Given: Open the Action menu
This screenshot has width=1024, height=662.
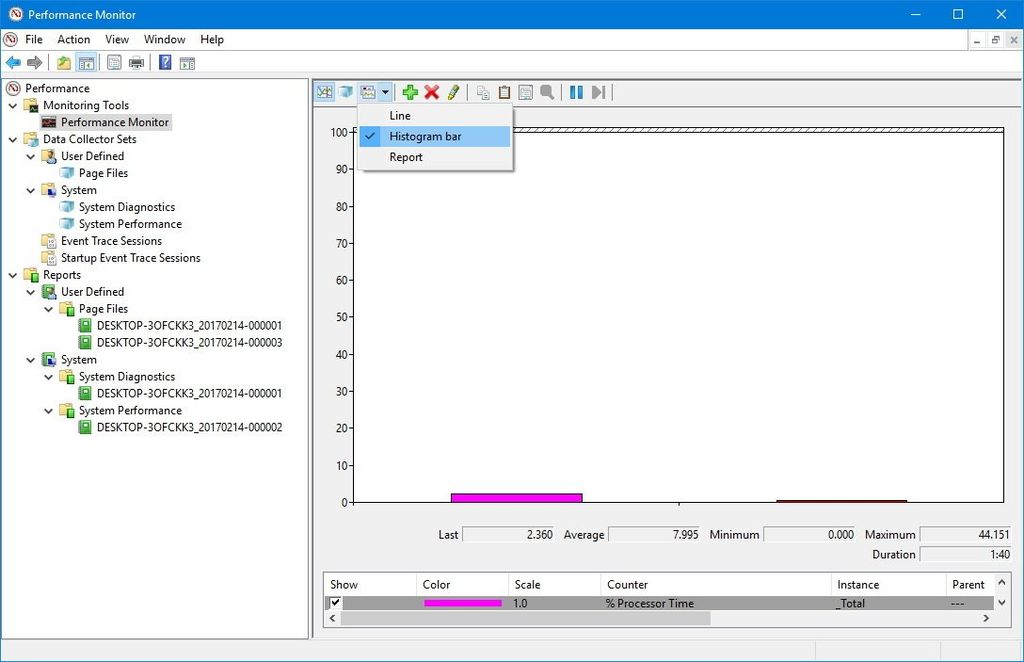Looking at the screenshot, I should click(73, 39).
